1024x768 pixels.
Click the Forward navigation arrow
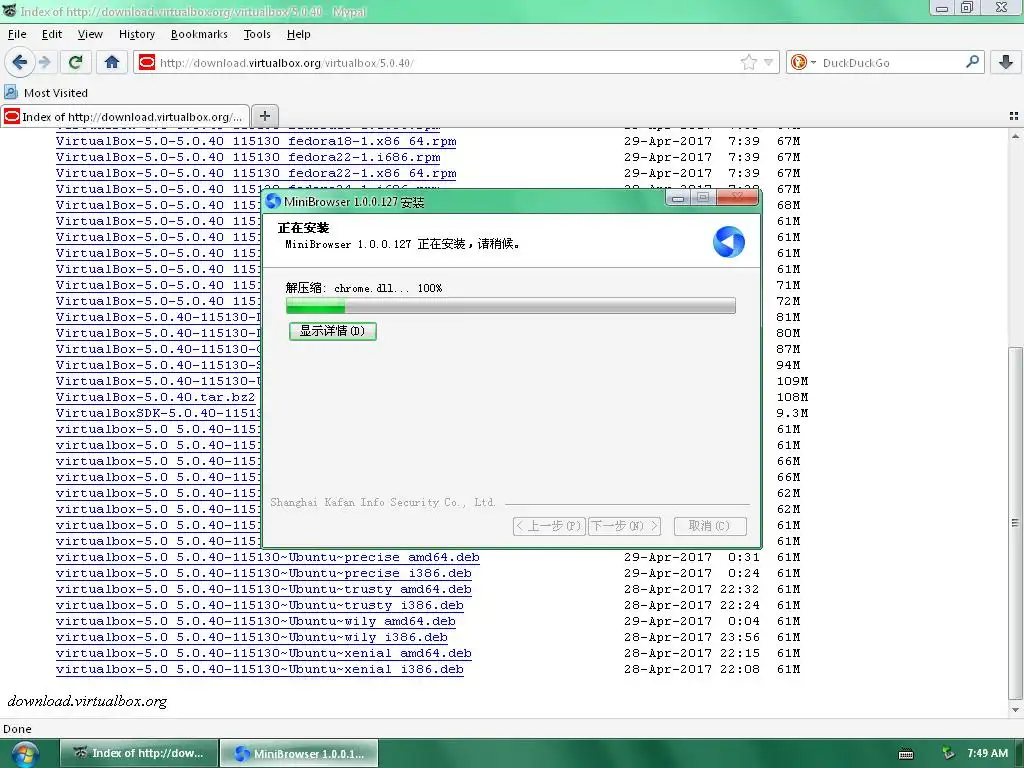point(45,62)
